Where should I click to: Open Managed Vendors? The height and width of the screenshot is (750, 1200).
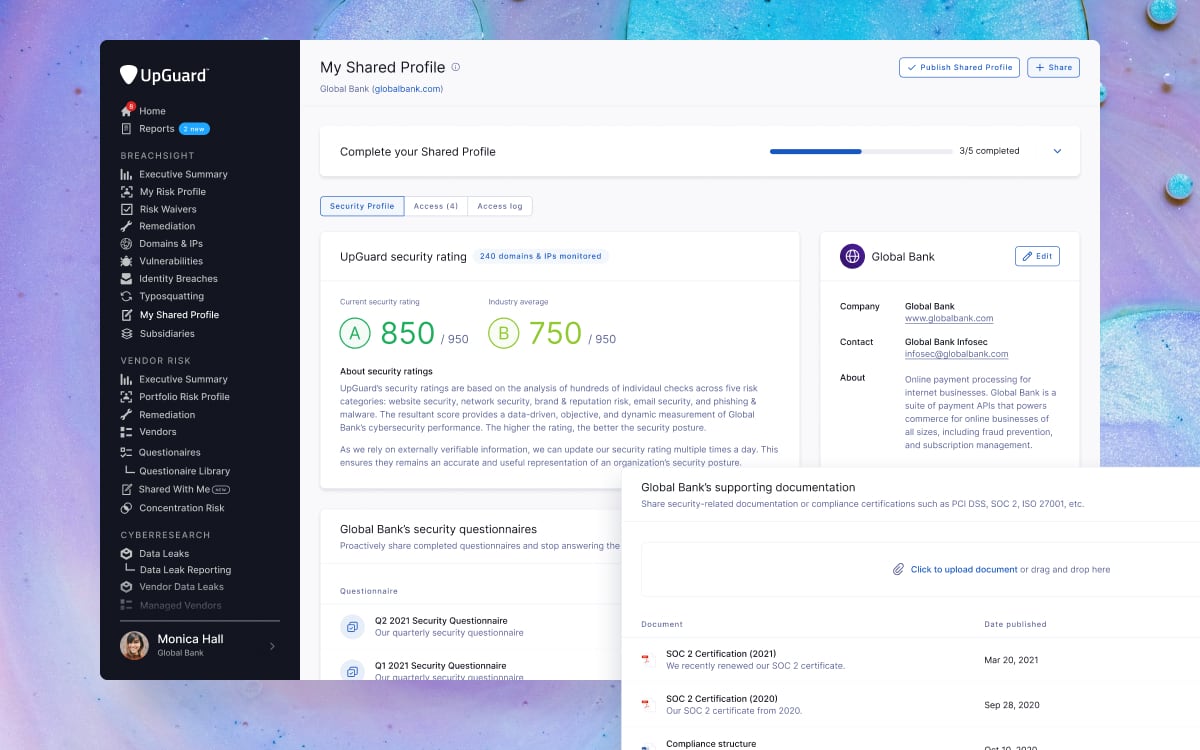[x=170, y=605]
